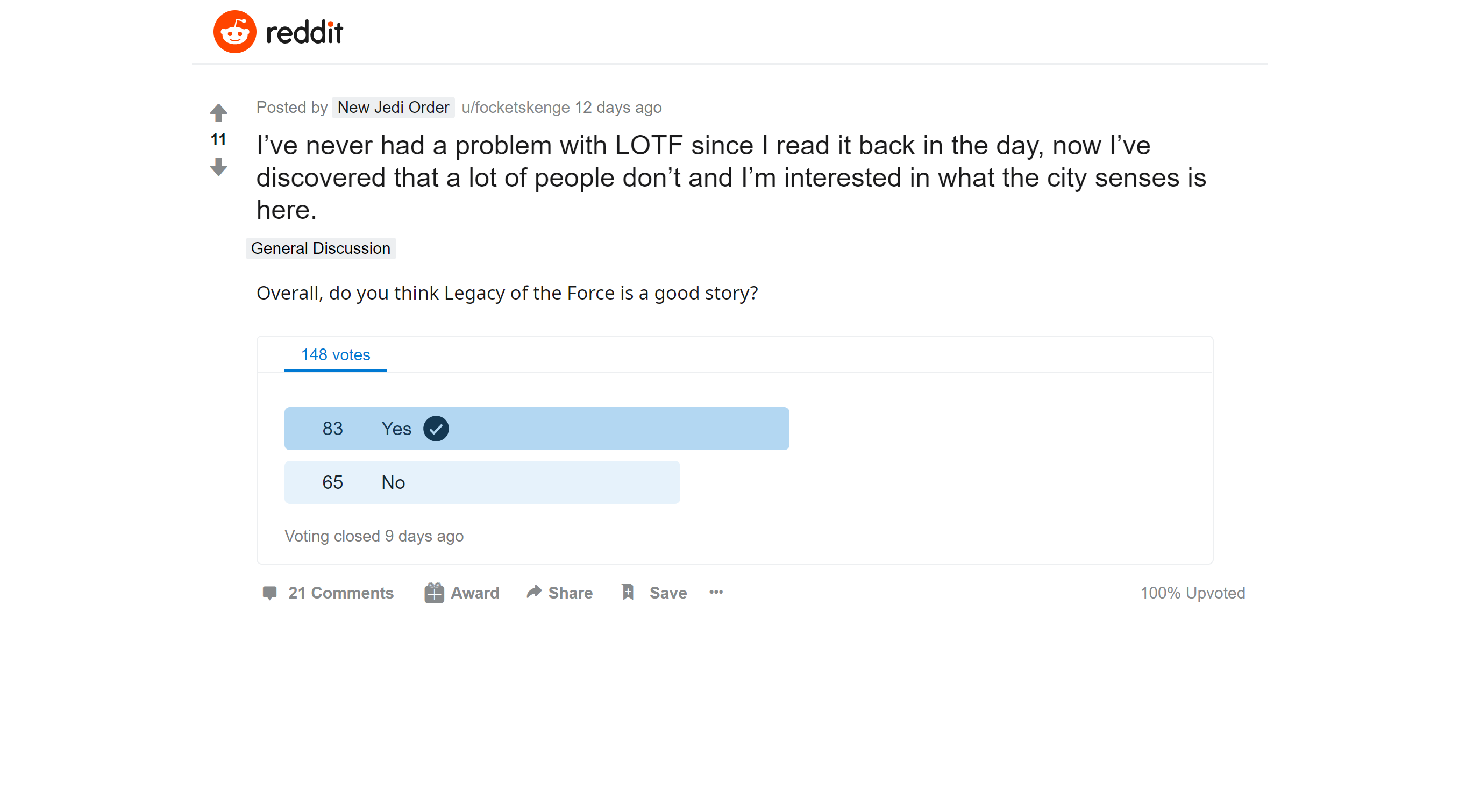
Task: Click the 12 days ago timestamp
Action: click(x=618, y=107)
